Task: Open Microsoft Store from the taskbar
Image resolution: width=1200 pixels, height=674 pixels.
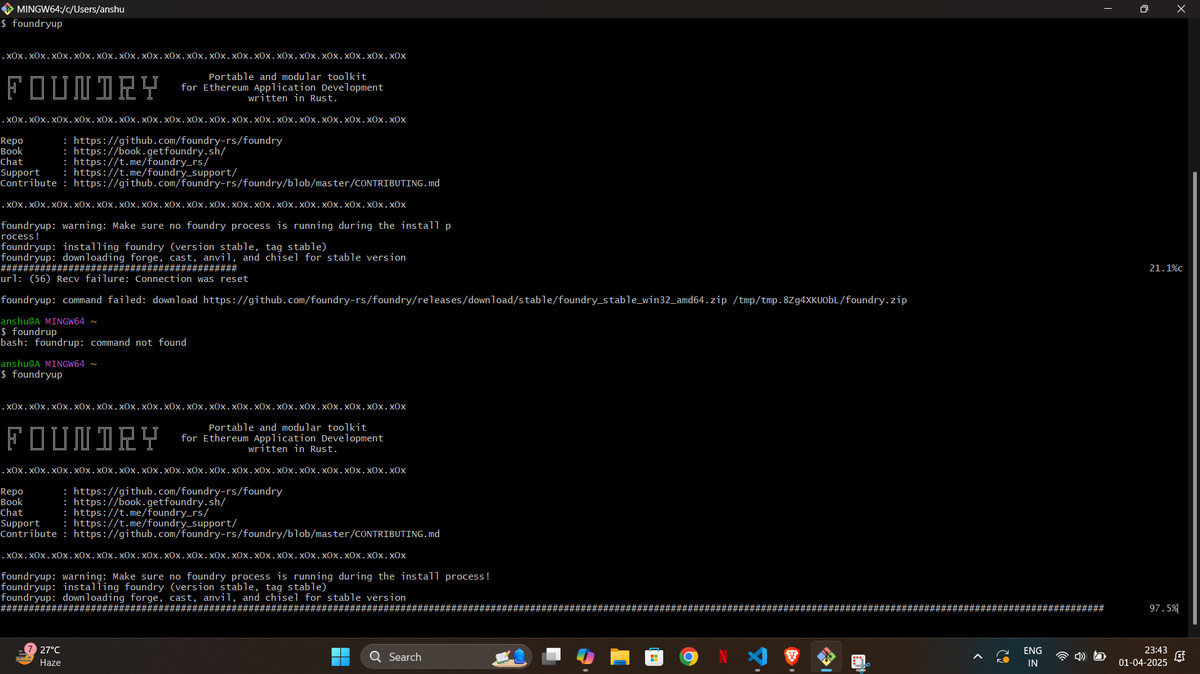Action: [x=653, y=657]
